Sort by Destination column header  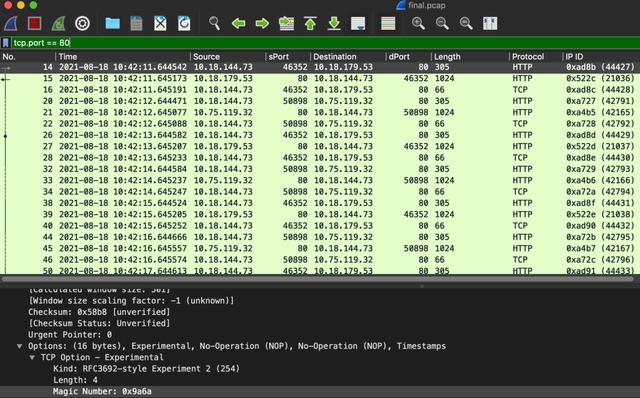(x=348, y=56)
